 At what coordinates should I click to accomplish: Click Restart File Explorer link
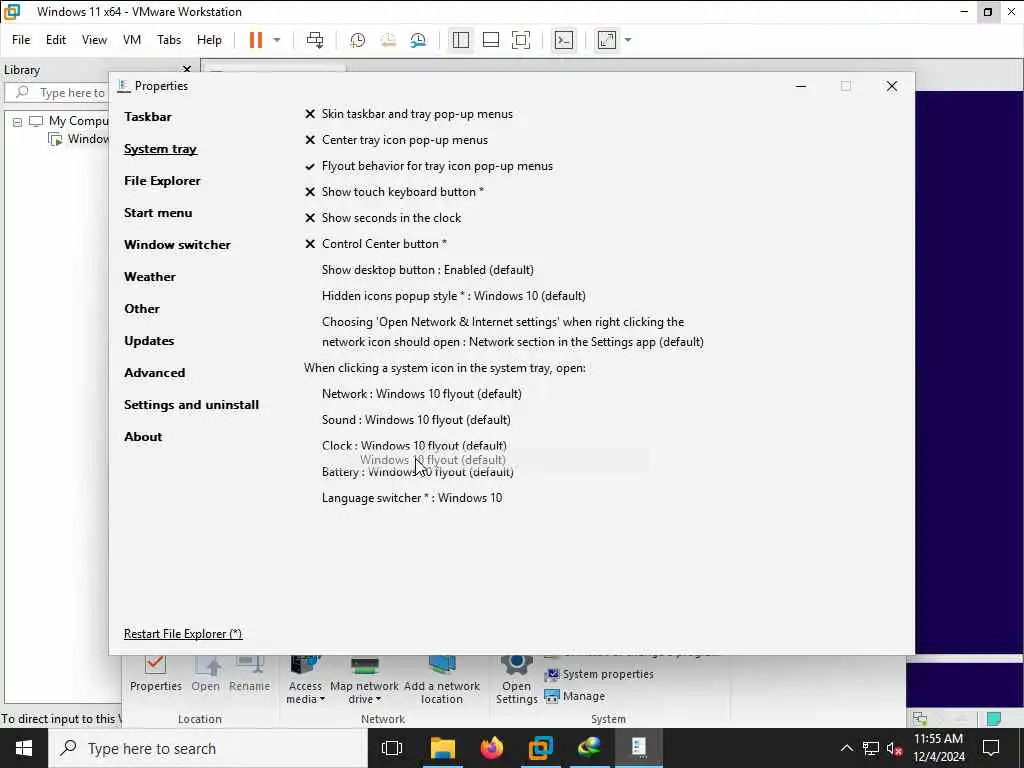(183, 634)
